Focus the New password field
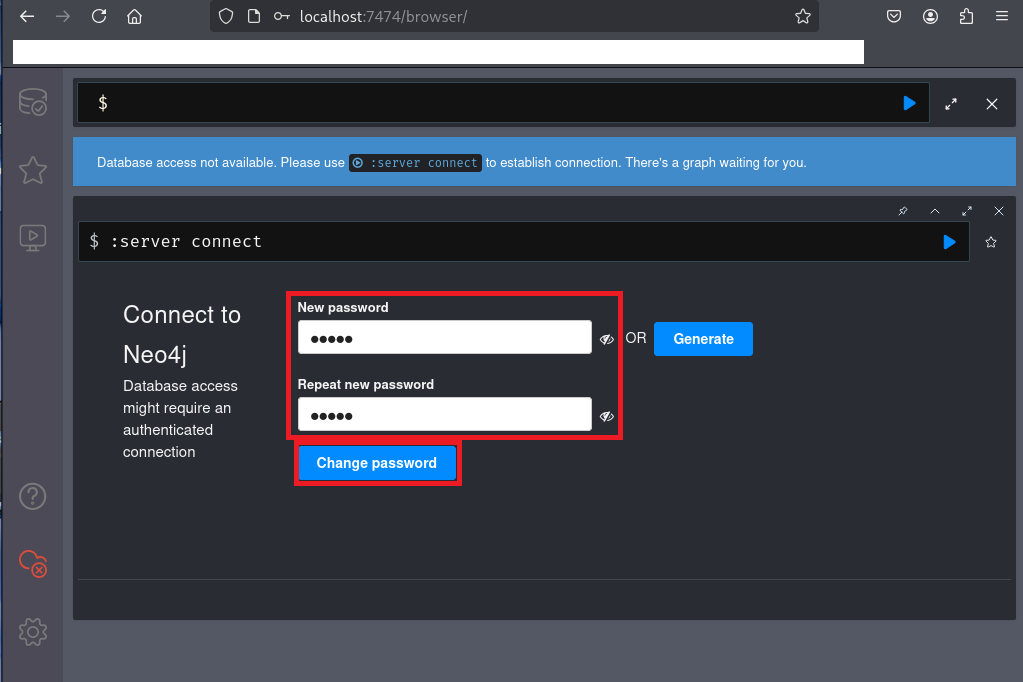 (444, 338)
